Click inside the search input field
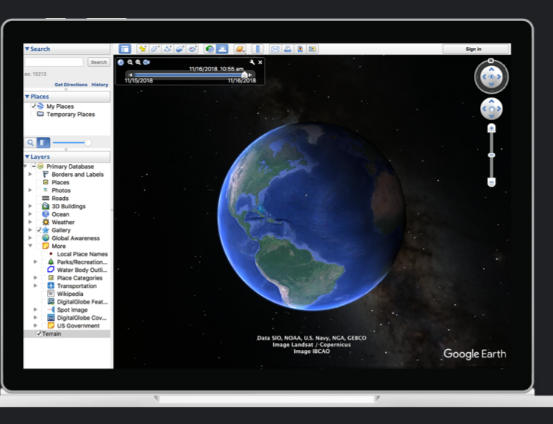Screen dimensions: 553x424 (54, 62)
